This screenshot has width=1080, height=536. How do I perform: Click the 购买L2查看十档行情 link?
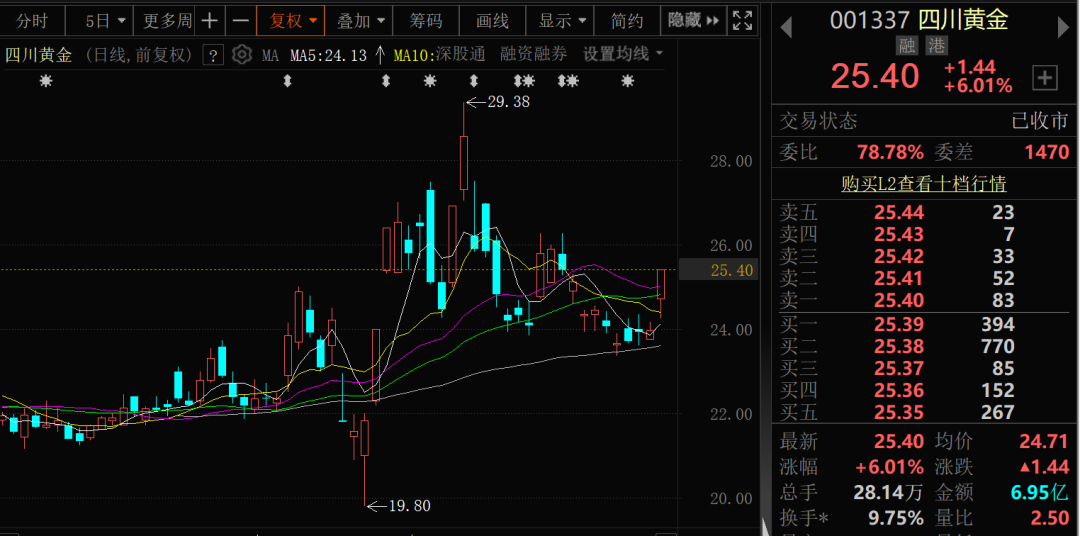click(x=924, y=184)
